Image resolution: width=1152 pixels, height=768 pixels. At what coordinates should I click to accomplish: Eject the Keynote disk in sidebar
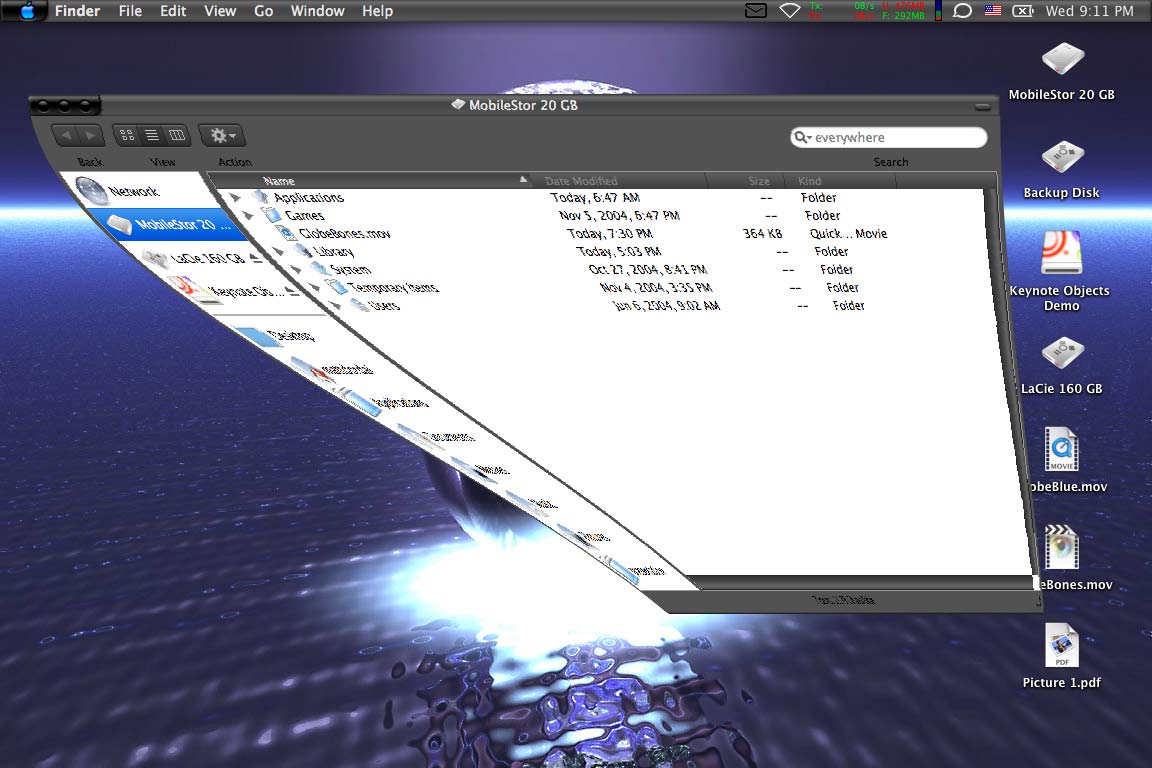tap(292, 292)
